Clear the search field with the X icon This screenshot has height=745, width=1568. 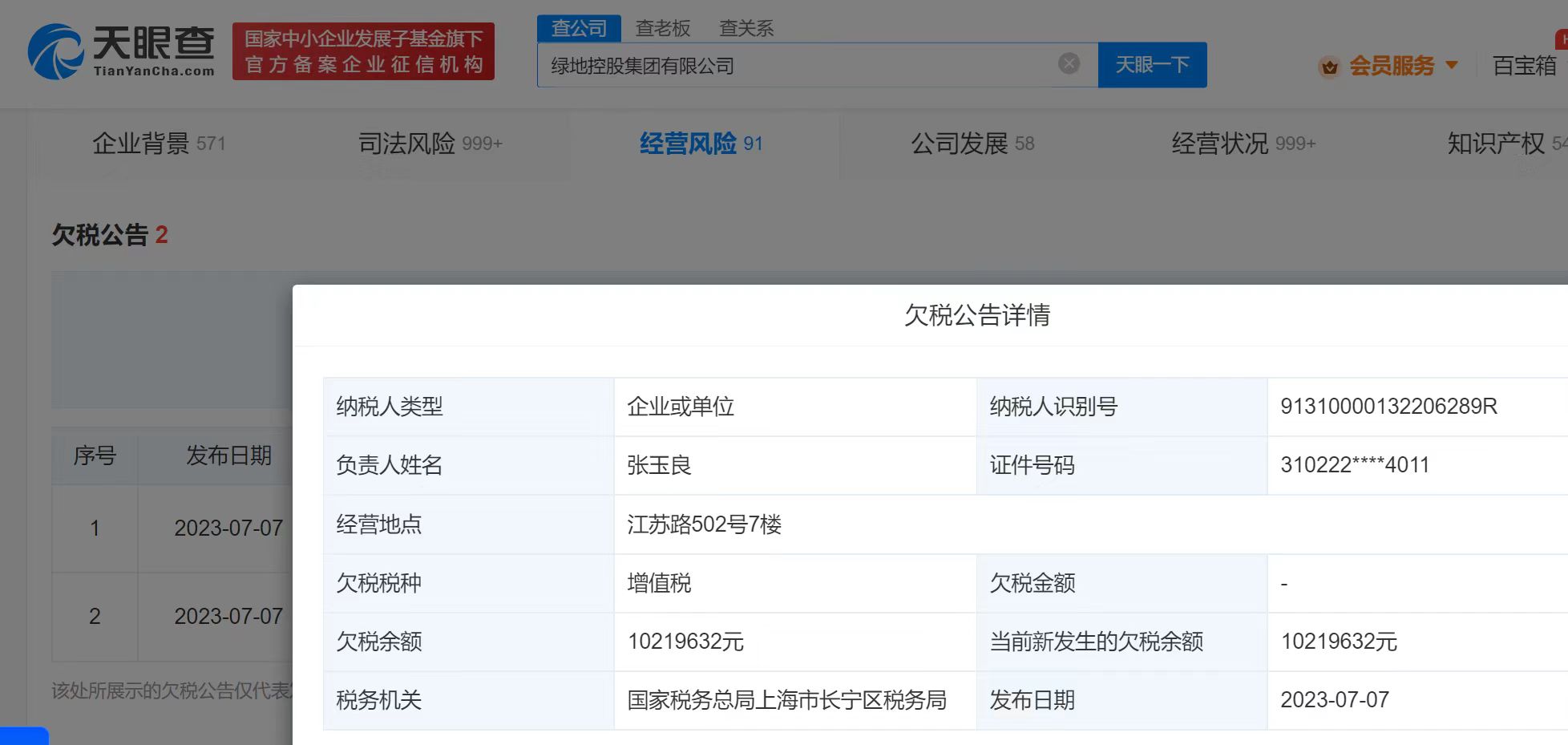[x=1069, y=63]
